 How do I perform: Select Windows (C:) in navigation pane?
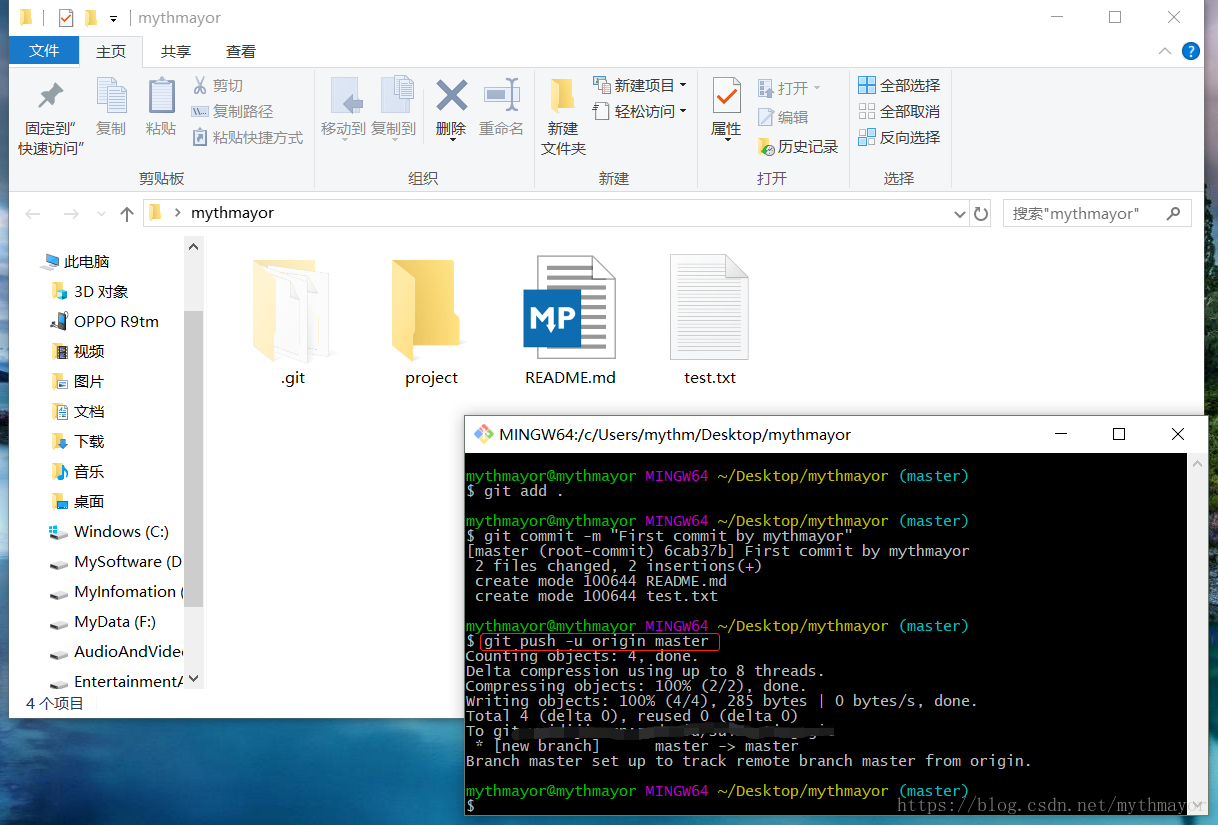120,532
